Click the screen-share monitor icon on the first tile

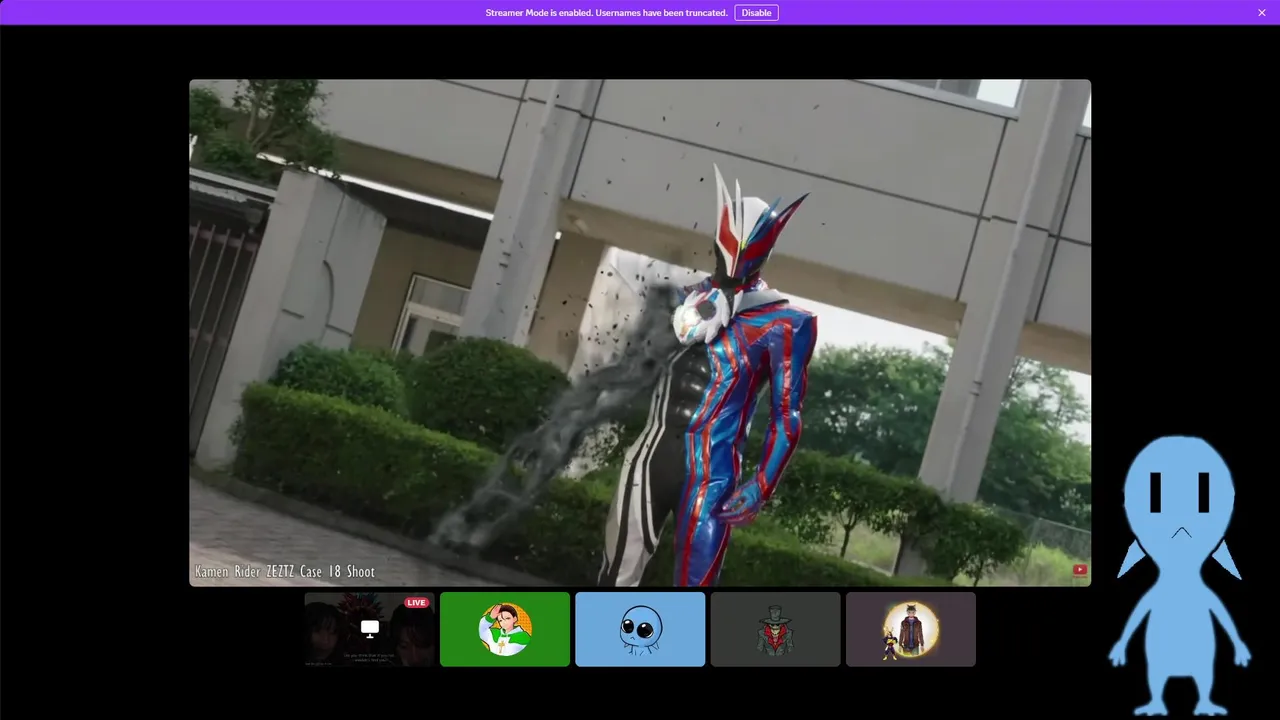370,629
